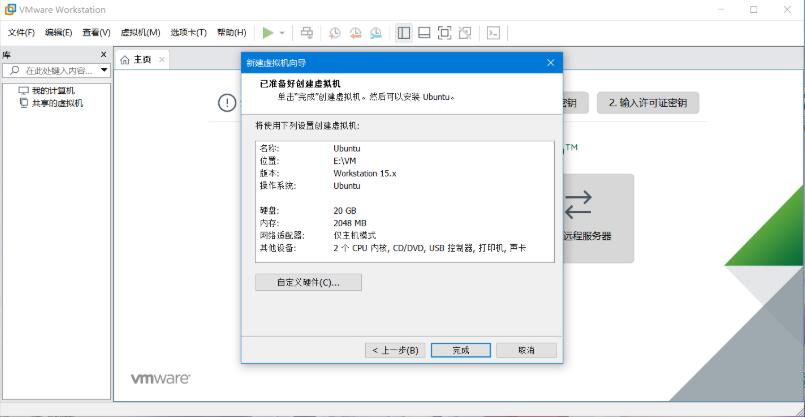The image size is (805, 417).
Task: Open the 虚拟机(M) menu
Action: click(140, 32)
